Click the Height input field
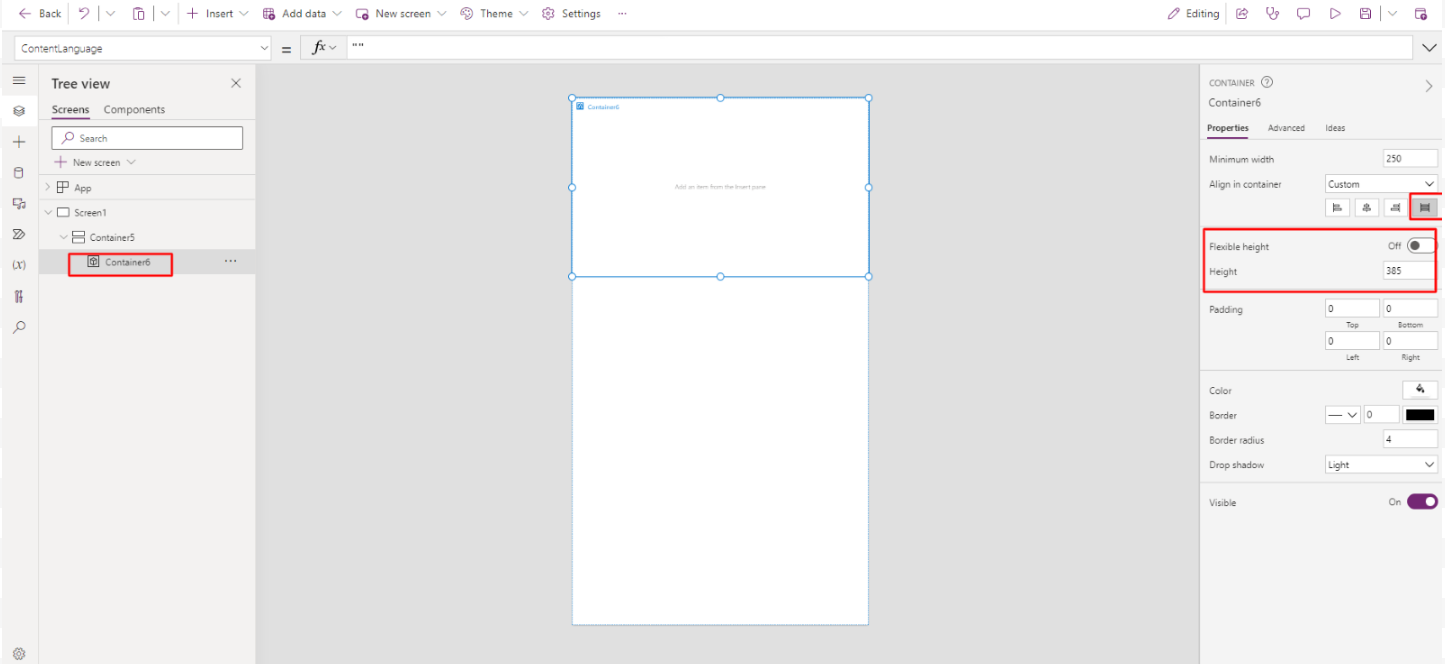The width and height of the screenshot is (1445, 664). pyautogui.click(x=1409, y=271)
